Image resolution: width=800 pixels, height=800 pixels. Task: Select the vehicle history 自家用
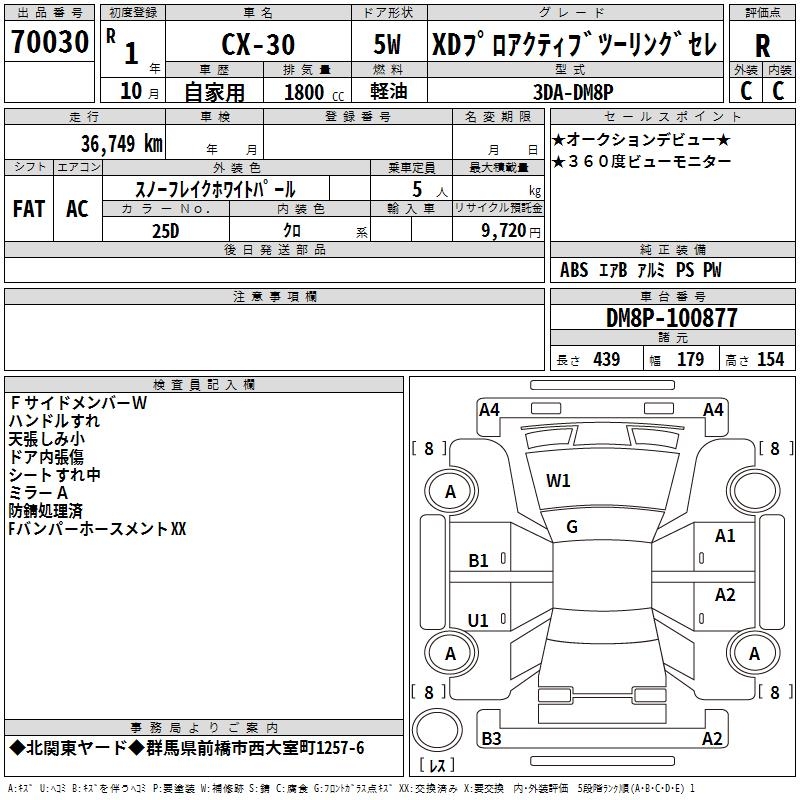click(214, 92)
